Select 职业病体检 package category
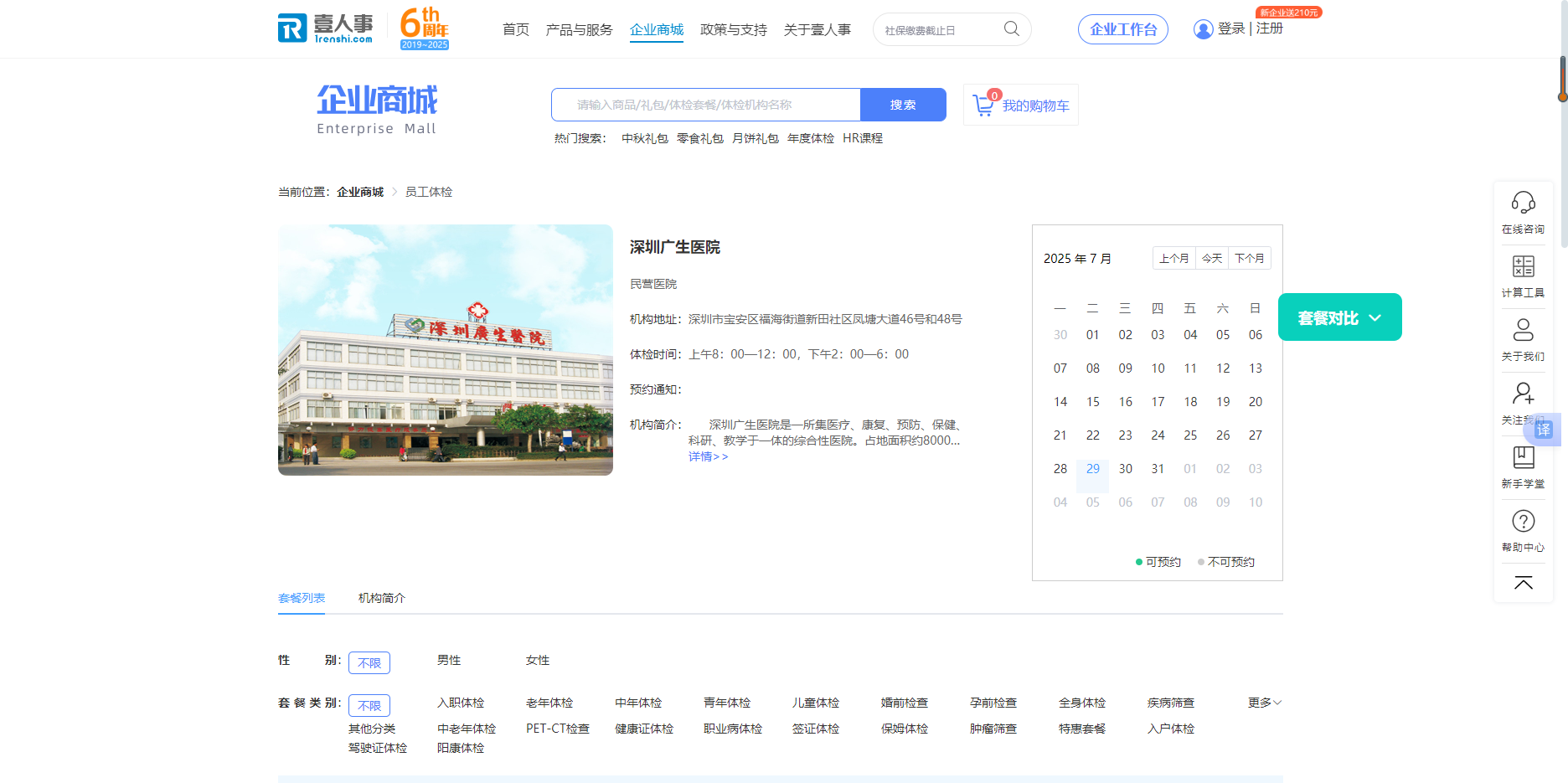Screen dimensions: 1568x783 733,729
